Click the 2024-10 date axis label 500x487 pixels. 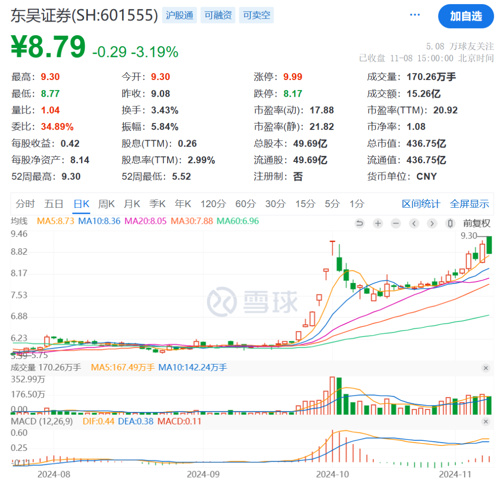pyautogui.click(x=332, y=474)
